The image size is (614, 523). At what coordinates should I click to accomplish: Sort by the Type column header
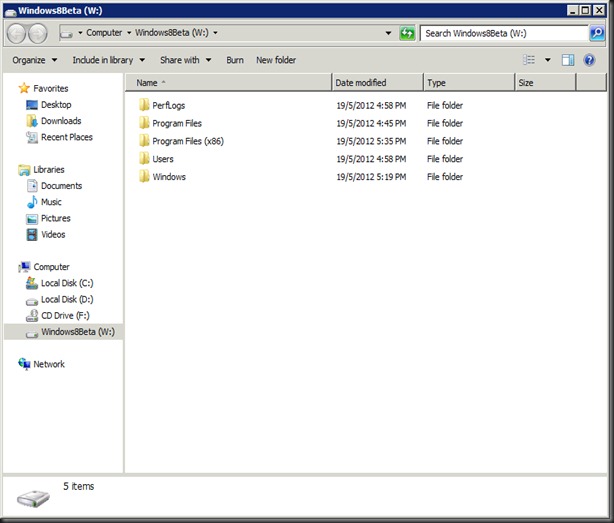[x=469, y=83]
